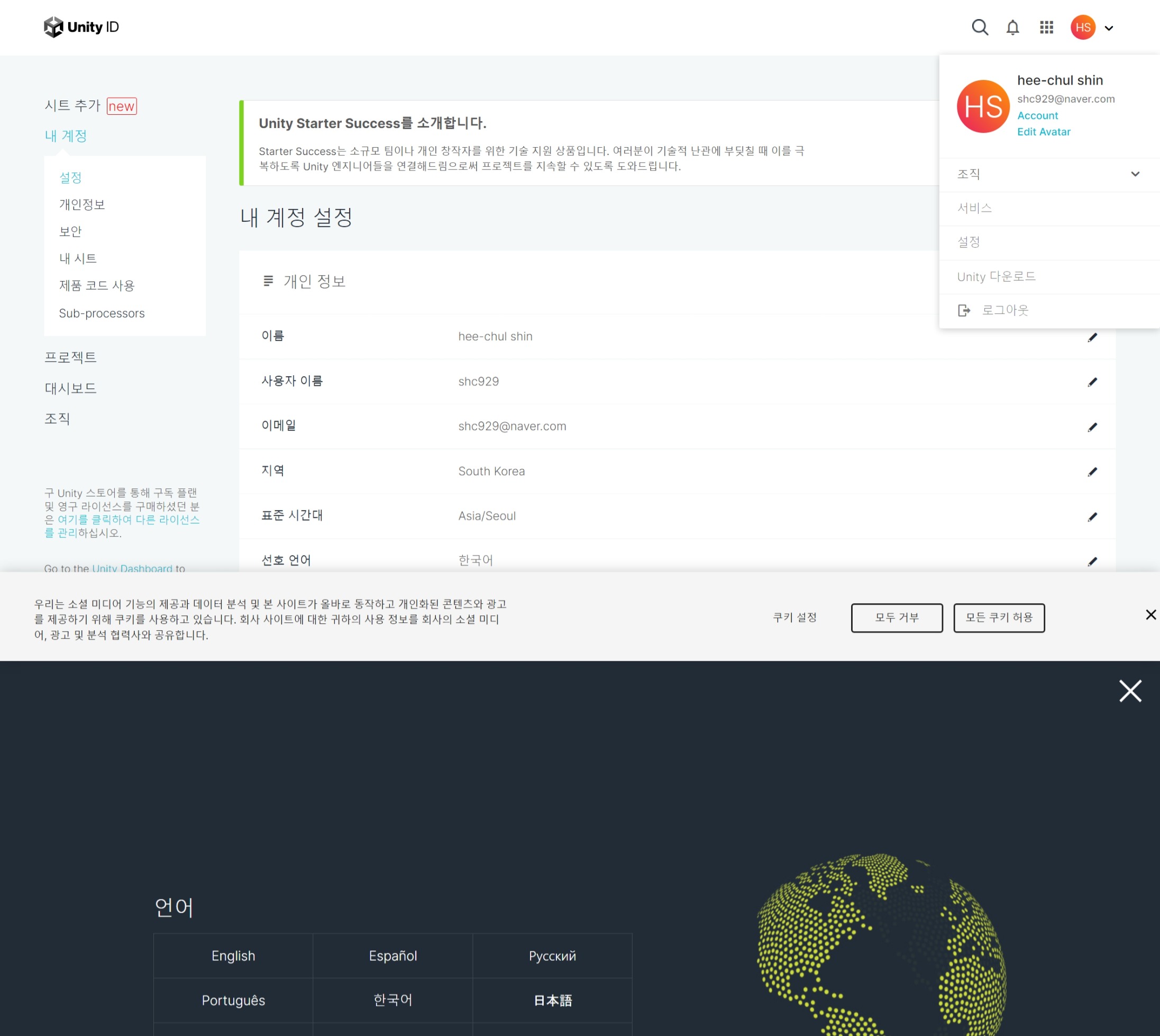Viewport: 1160px width, 1036px height.
Task: Click South Korea region value
Action: 491,471
